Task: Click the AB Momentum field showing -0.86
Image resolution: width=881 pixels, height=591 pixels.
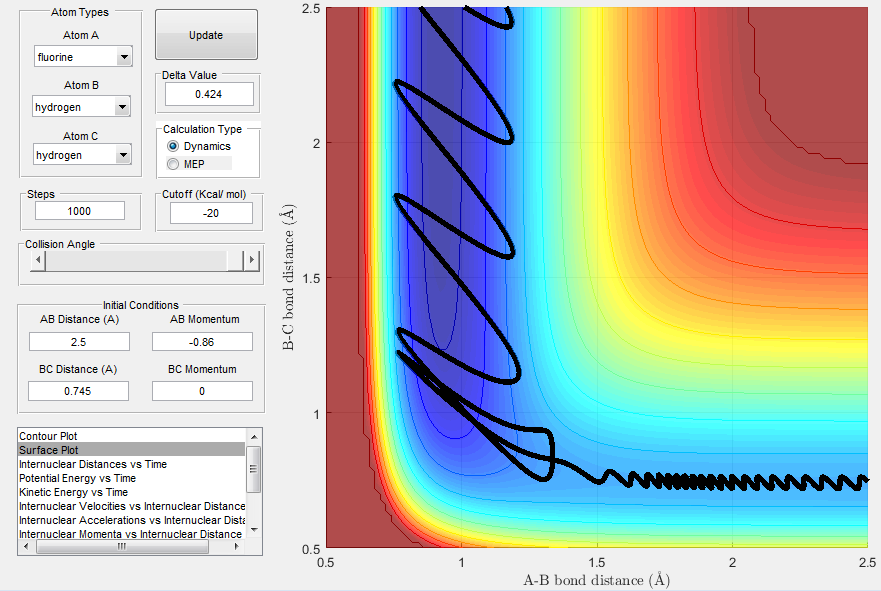Action: [202, 342]
